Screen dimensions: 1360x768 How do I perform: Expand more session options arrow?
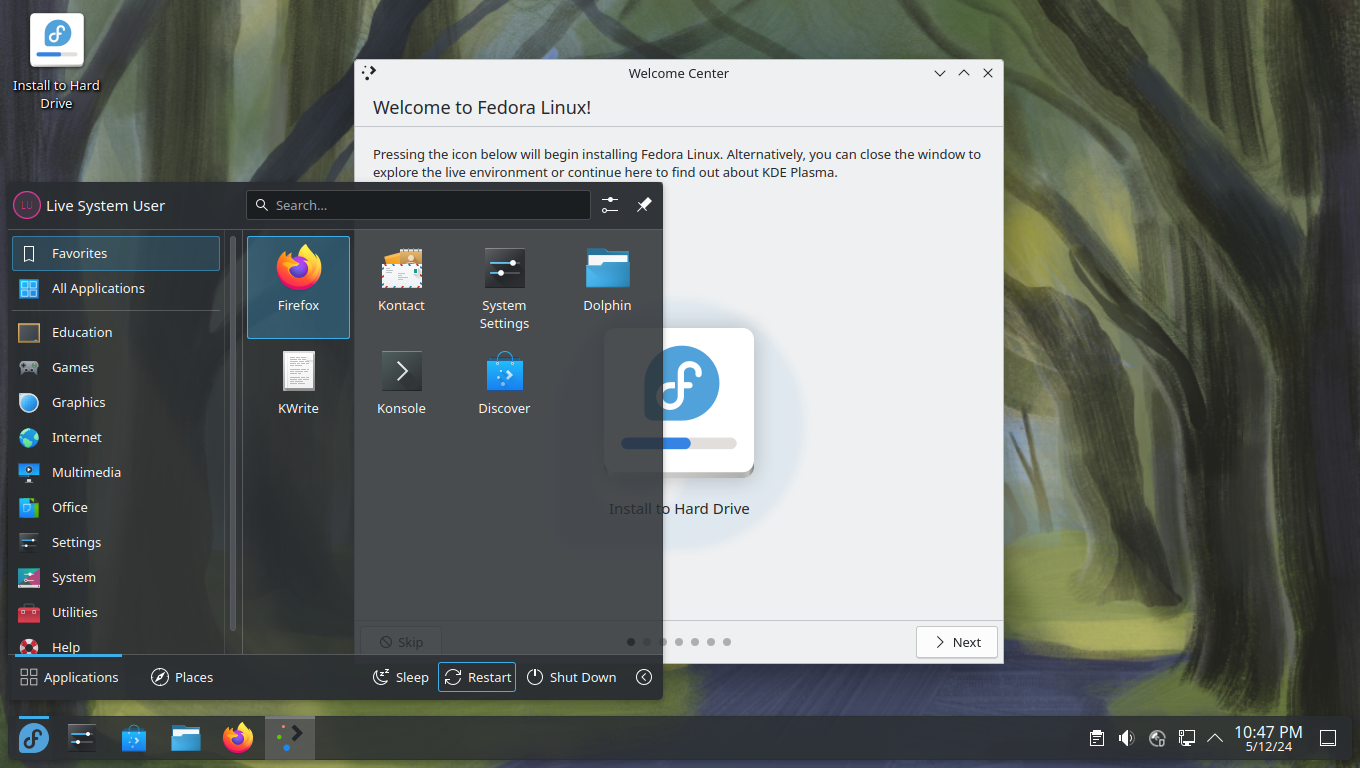[x=644, y=677]
